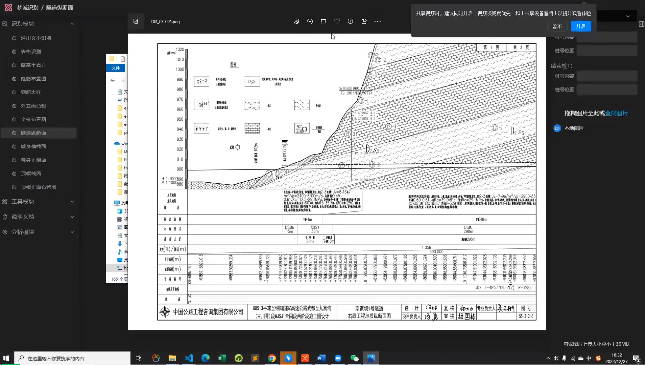Select the blue radio option in right panel

557,128
